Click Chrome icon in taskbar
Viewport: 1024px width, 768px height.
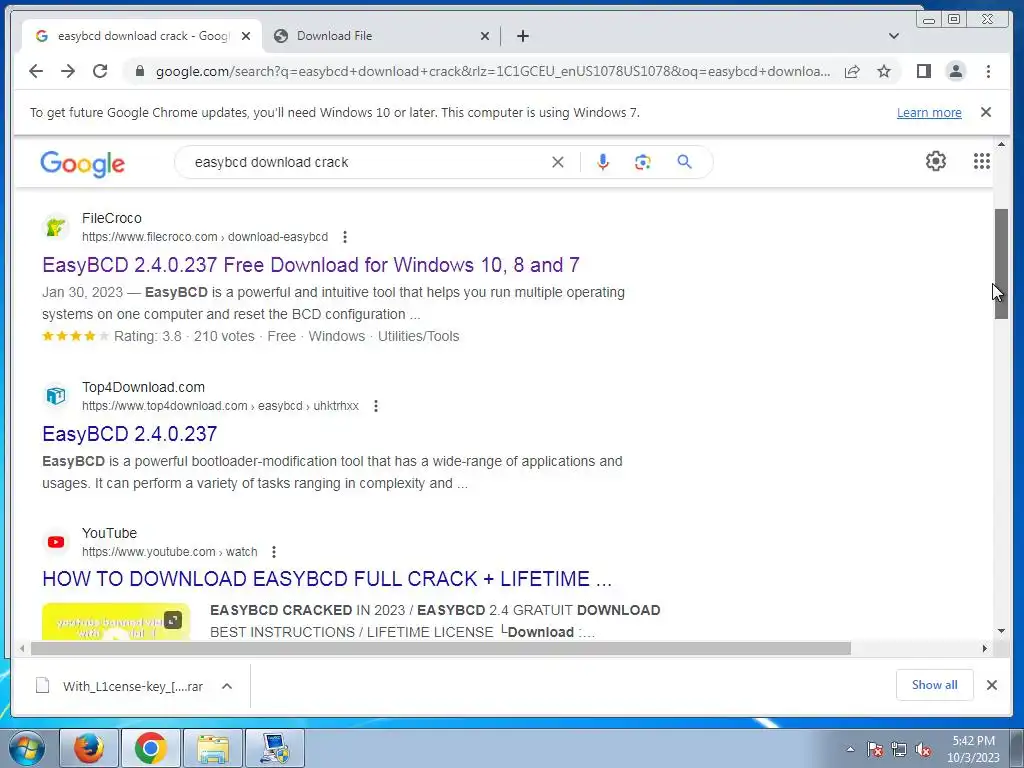pos(151,748)
